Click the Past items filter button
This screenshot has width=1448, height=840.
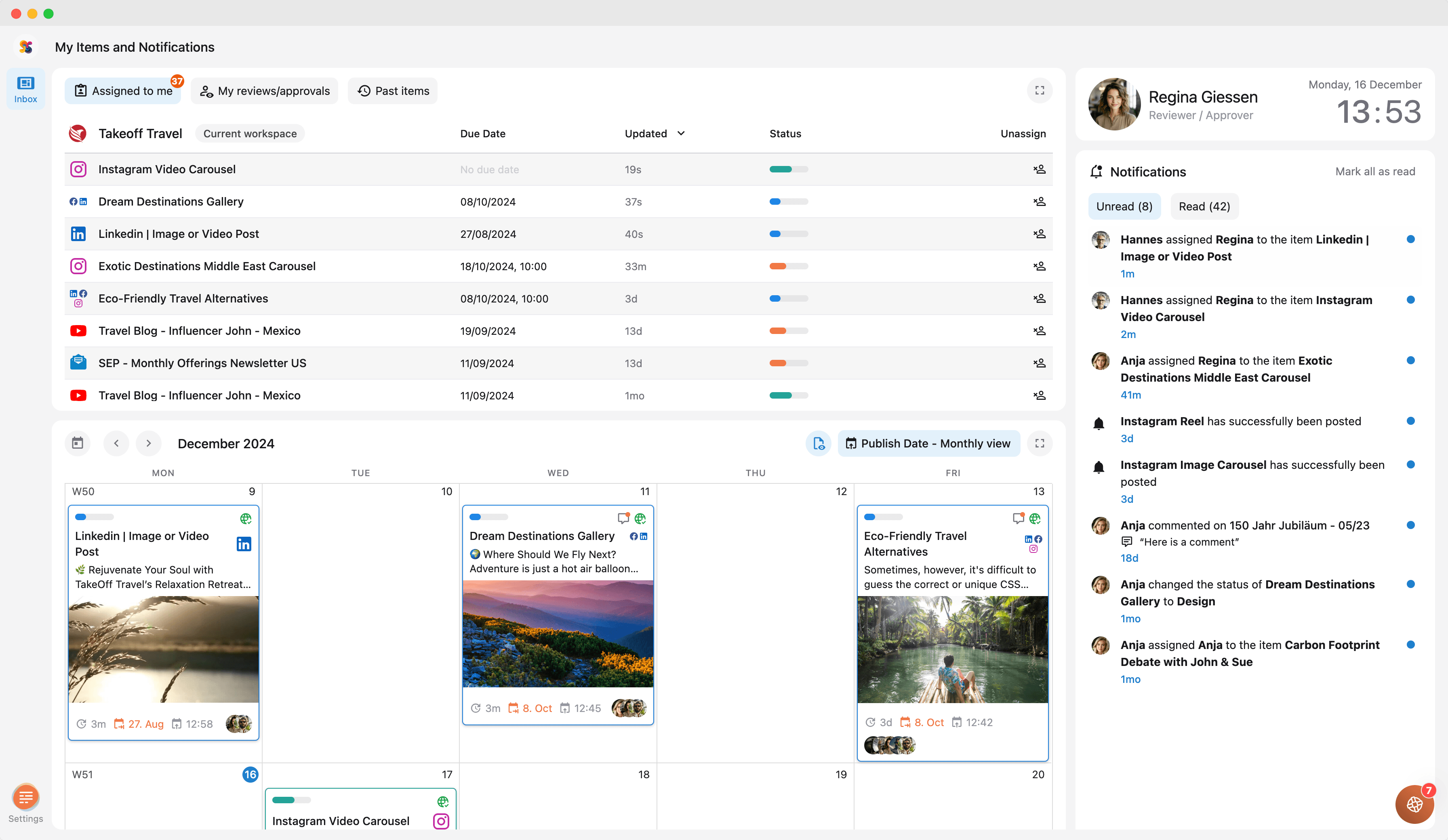pyautogui.click(x=393, y=90)
